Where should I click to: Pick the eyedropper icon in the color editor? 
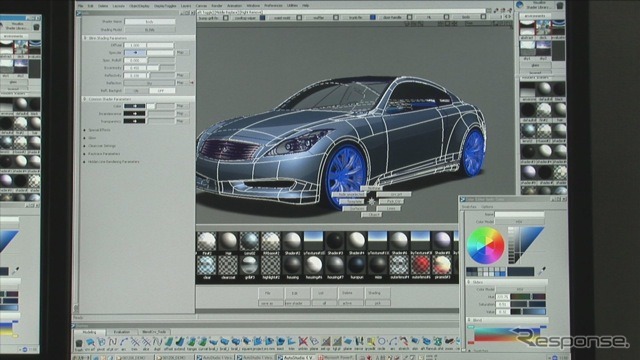tap(542, 271)
